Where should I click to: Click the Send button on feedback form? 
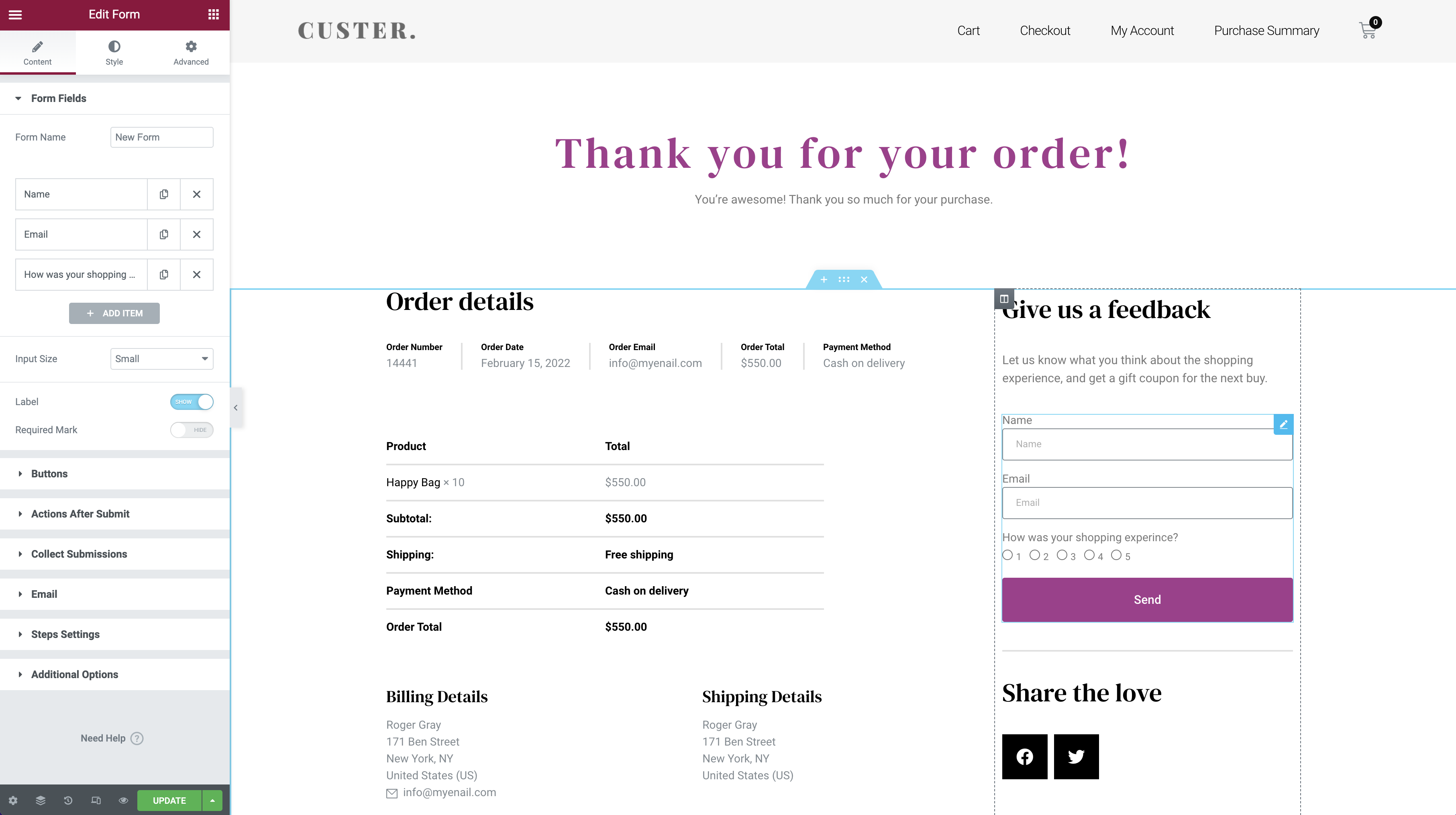(1147, 599)
